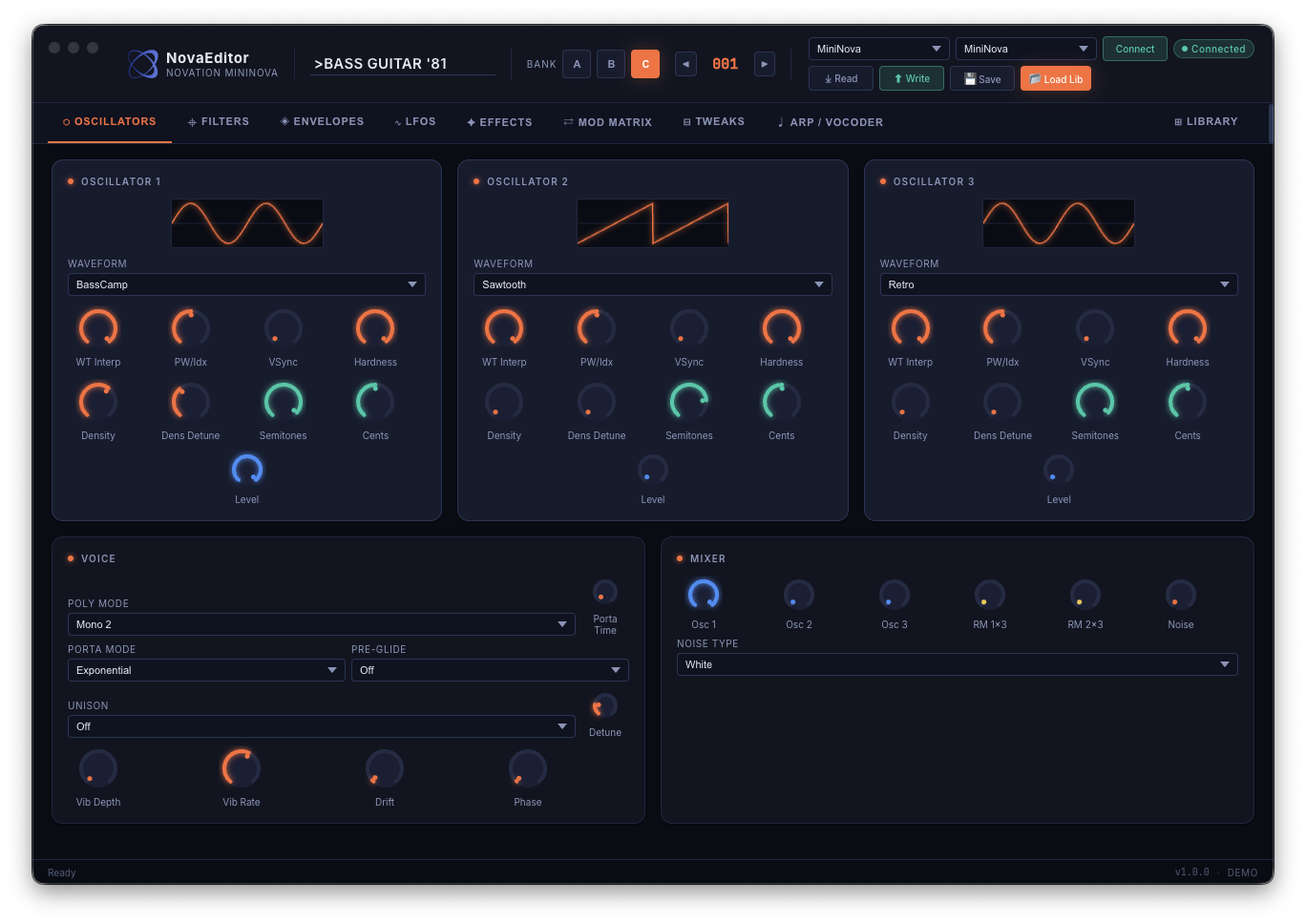The height and width of the screenshot is (924, 1306).
Task: Click the Write button
Action: point(912,79)
